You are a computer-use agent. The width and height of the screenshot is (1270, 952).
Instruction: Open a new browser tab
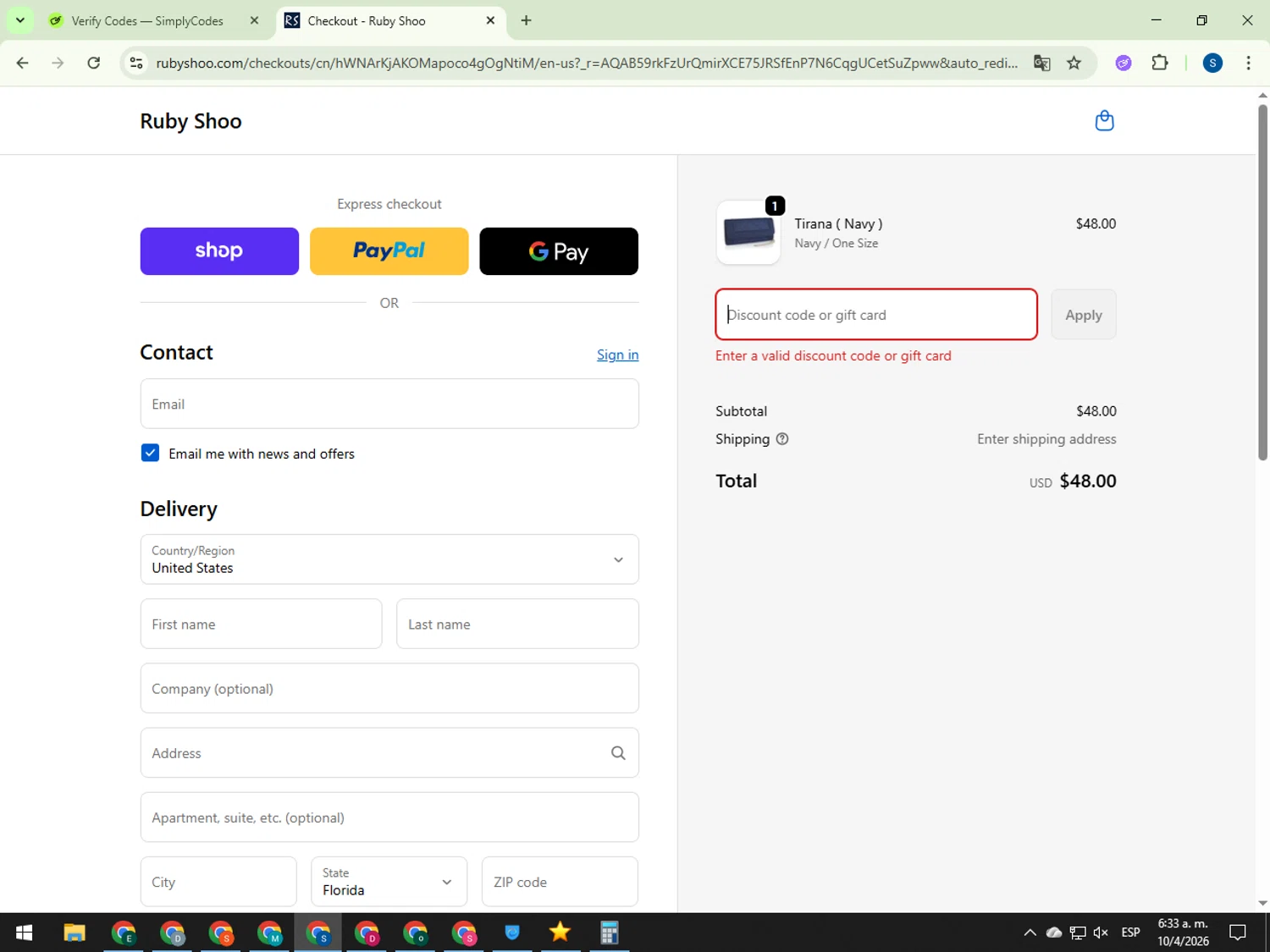(x=527, y=20)
